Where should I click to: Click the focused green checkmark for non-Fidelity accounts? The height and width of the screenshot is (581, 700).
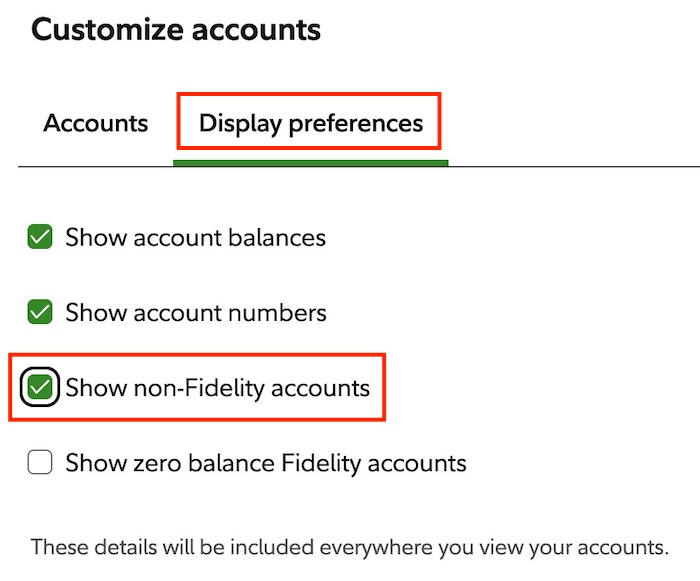click(x=40, y=387)
